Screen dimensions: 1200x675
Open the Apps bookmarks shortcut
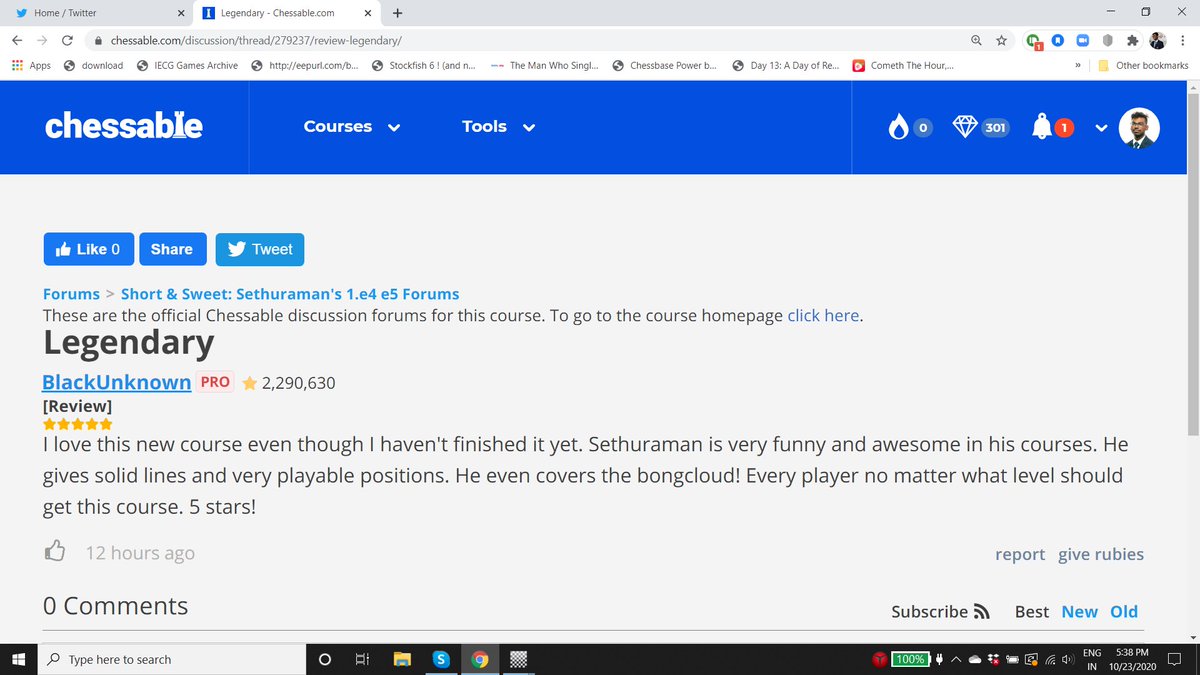click(x=31, y=65)
